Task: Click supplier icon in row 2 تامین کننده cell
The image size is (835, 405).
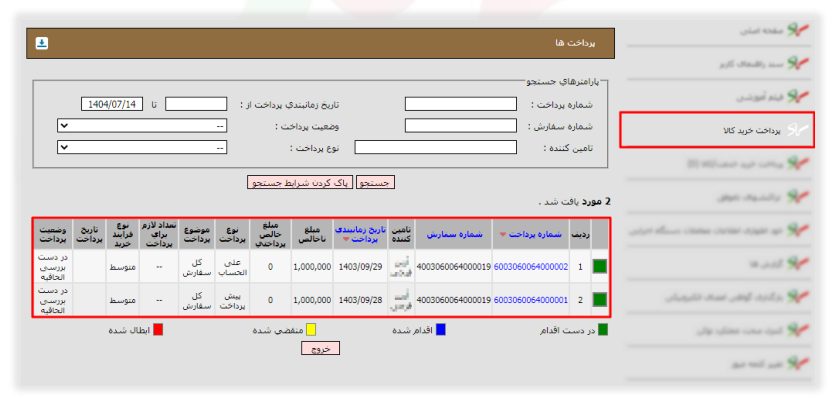Action: coord(402,300)
